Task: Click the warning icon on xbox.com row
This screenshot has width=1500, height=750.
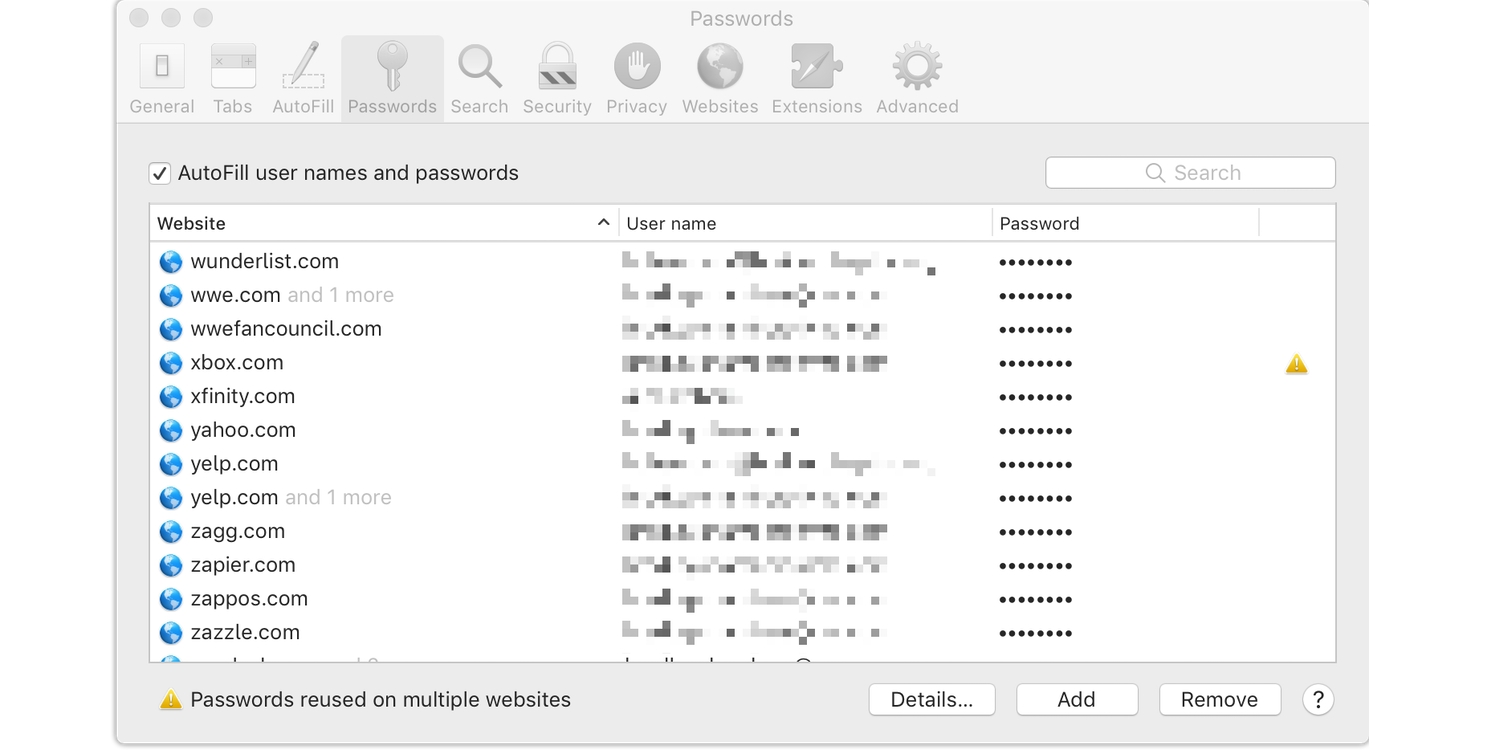Action: [x=1296, y=364]
